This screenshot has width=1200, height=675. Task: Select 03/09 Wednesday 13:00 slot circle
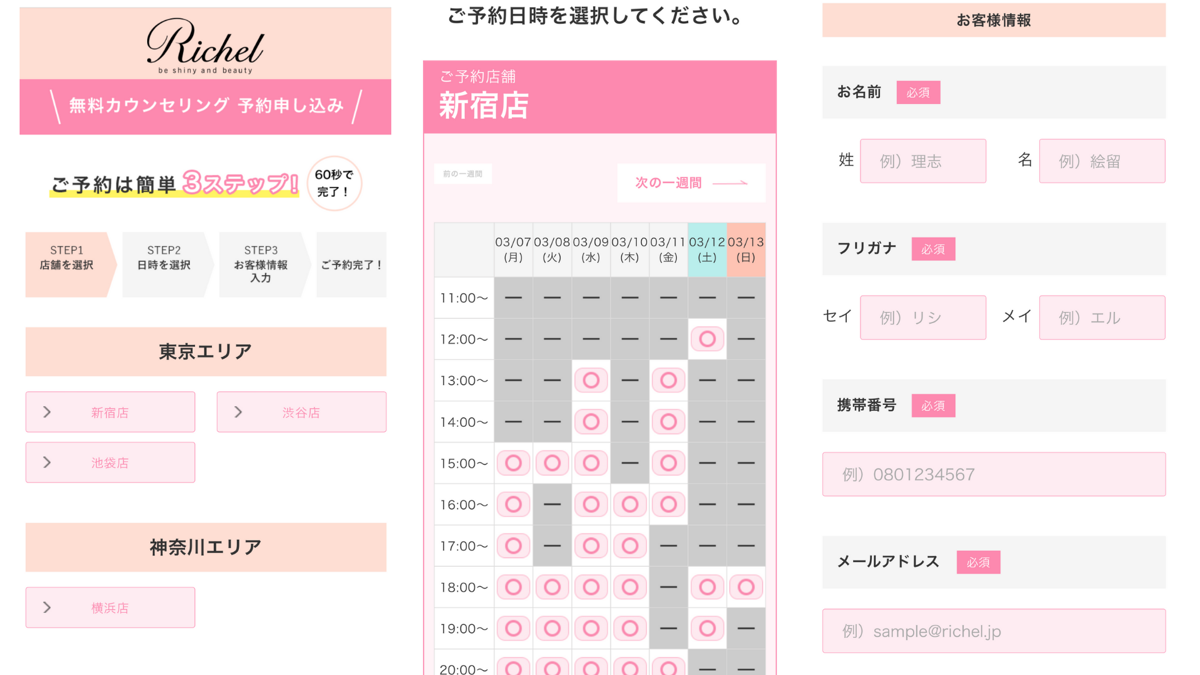(x=591, y=380)
